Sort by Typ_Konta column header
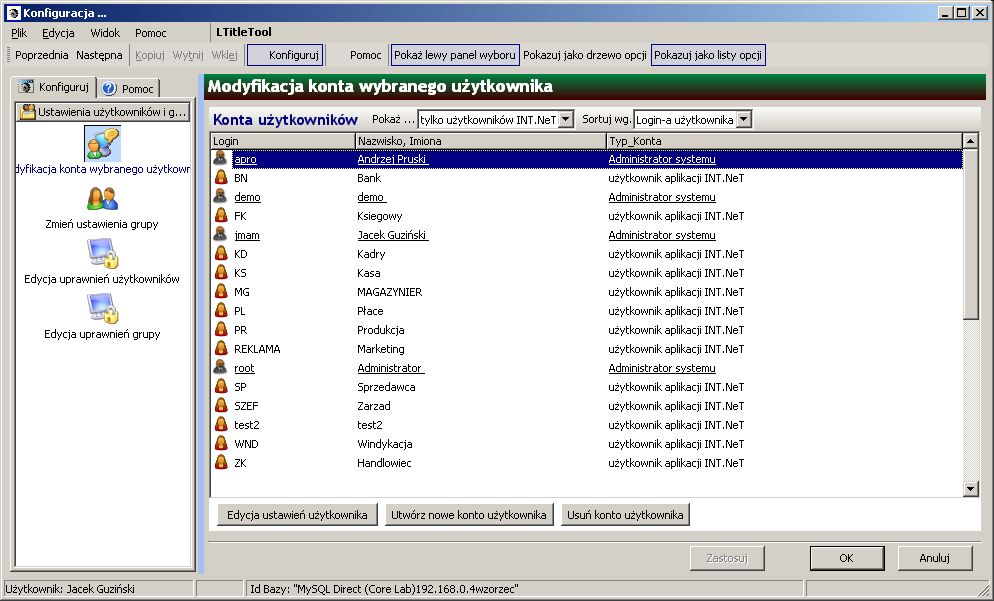This screenshot has width=994, height=601. (x=784, y=141)
